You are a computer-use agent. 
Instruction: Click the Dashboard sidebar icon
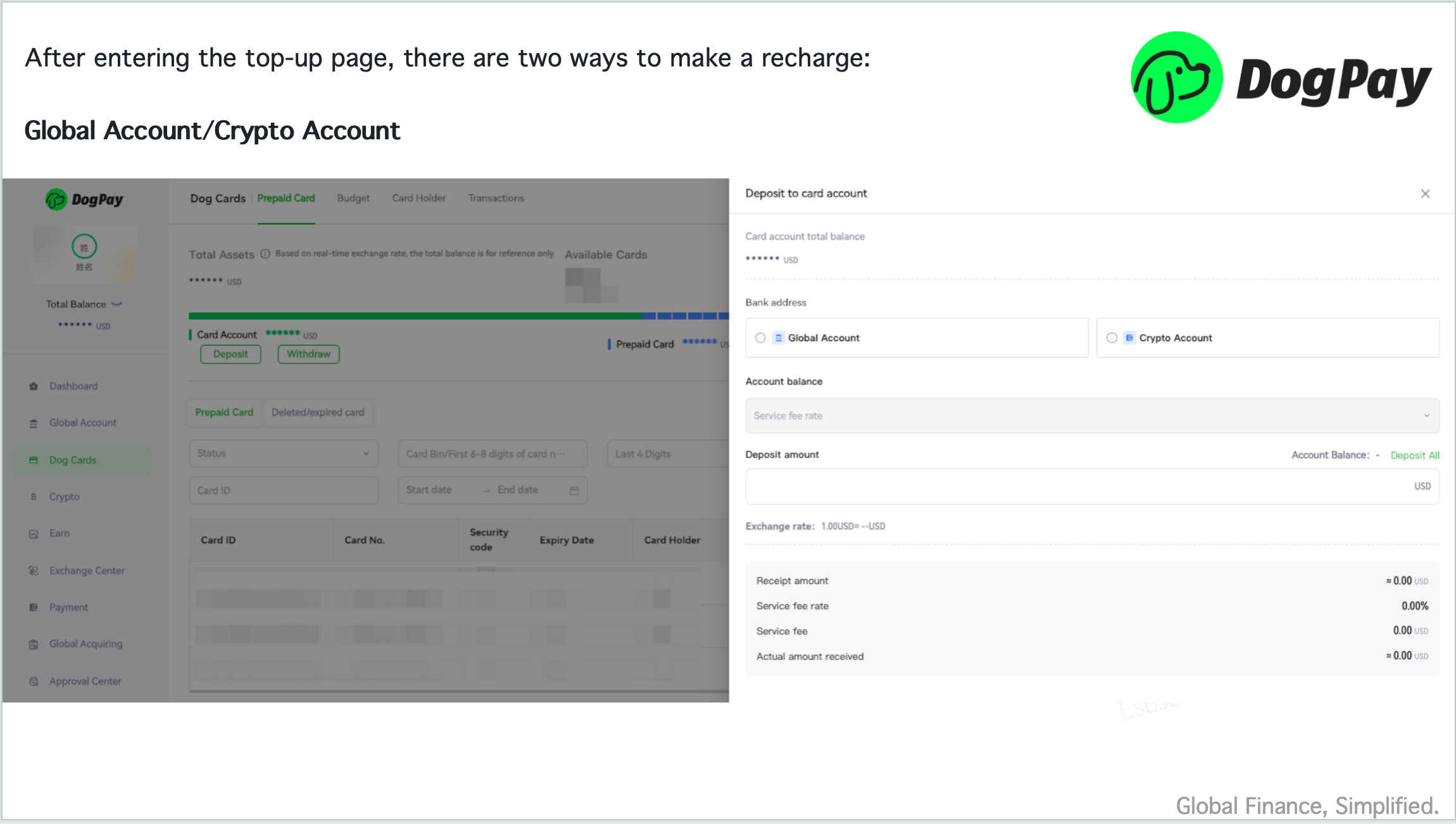pyautogui.click(x=34, y=386)
